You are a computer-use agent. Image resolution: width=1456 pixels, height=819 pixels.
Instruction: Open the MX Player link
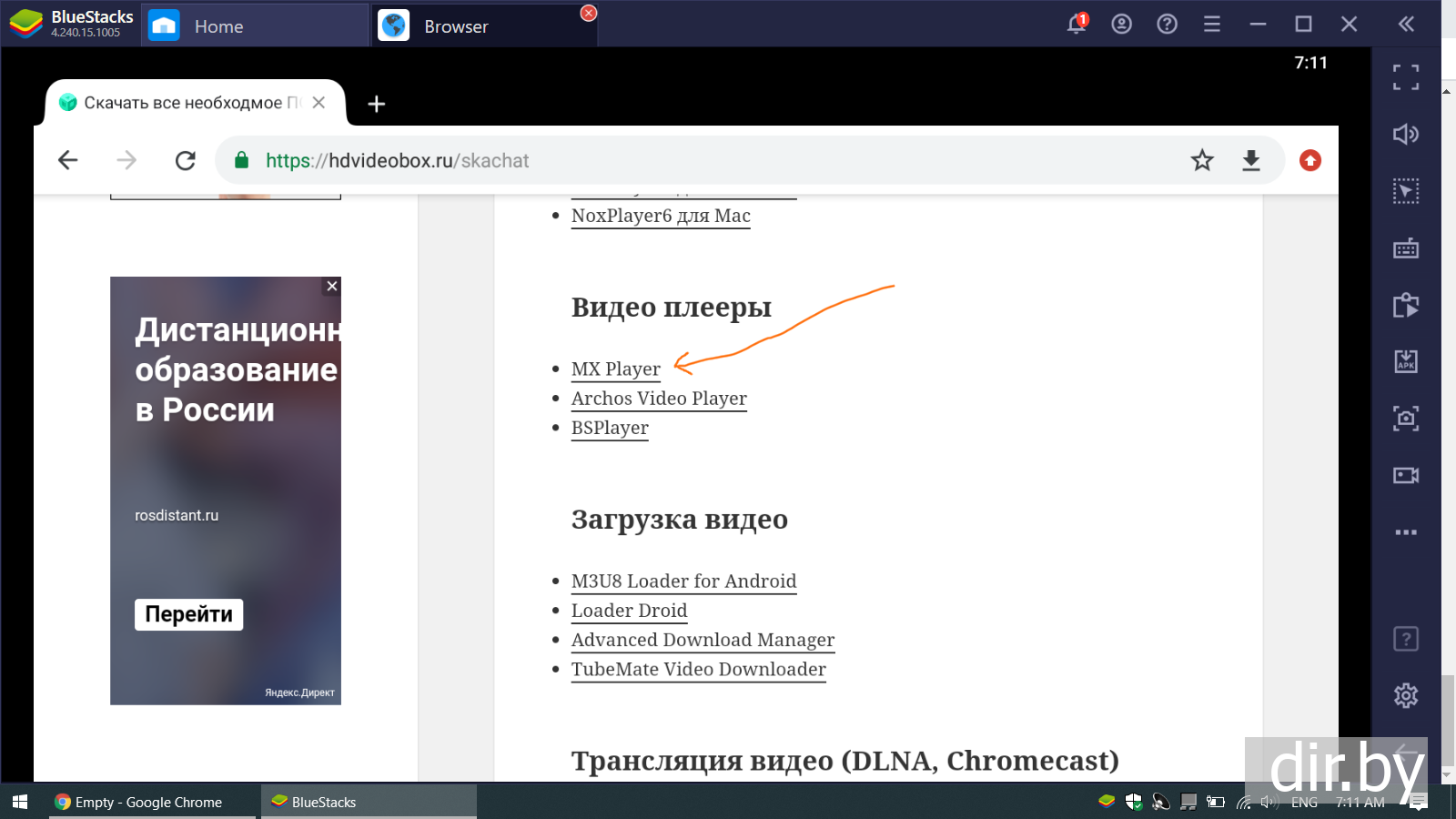[x=615, y=369]
